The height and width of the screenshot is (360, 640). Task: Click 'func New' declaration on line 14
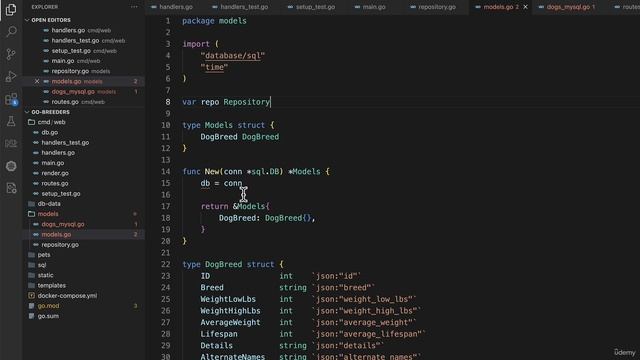200,171
